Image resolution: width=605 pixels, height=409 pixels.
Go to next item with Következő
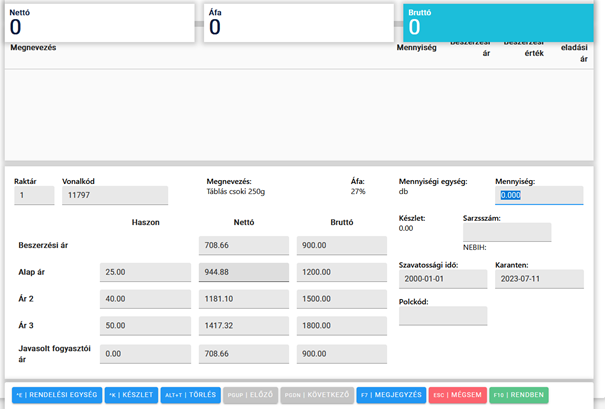[x=317, y=395]
